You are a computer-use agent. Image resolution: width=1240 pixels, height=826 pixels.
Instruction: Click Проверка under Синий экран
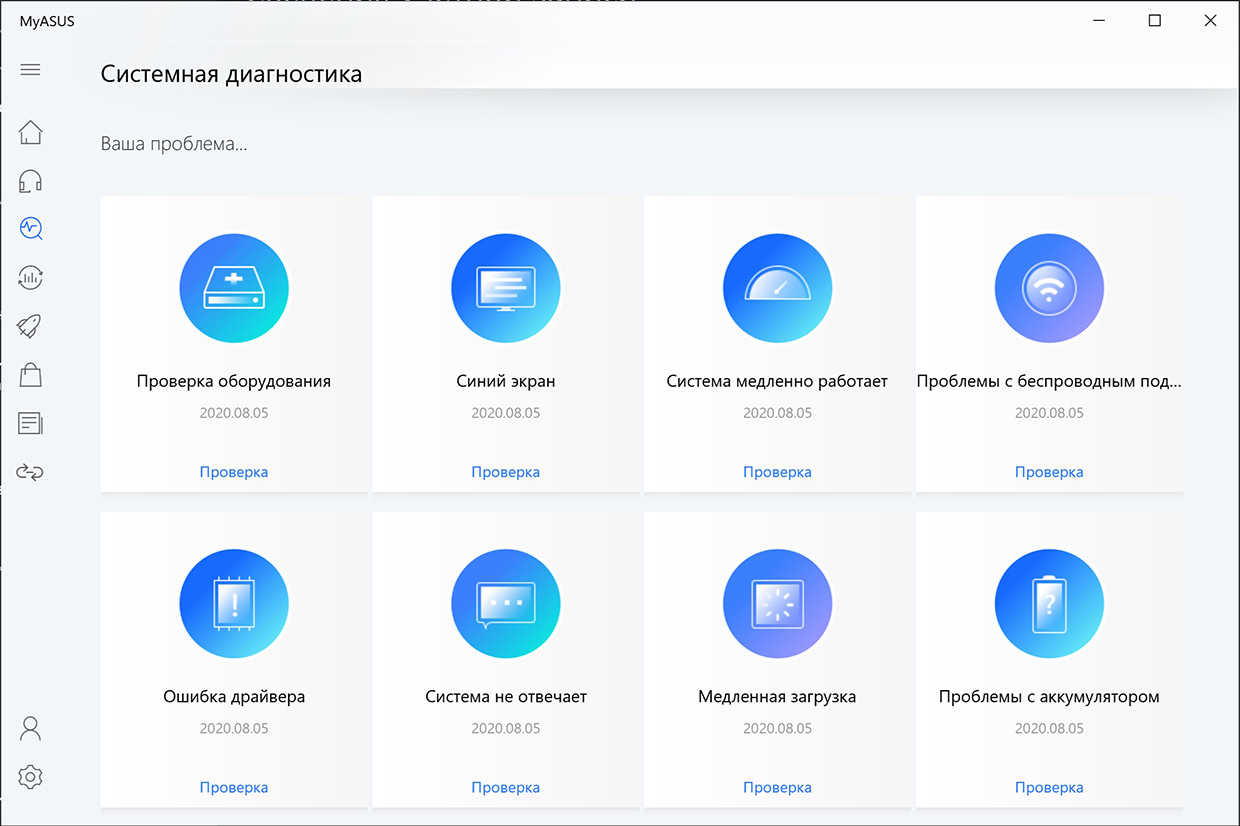coord(505,472)
